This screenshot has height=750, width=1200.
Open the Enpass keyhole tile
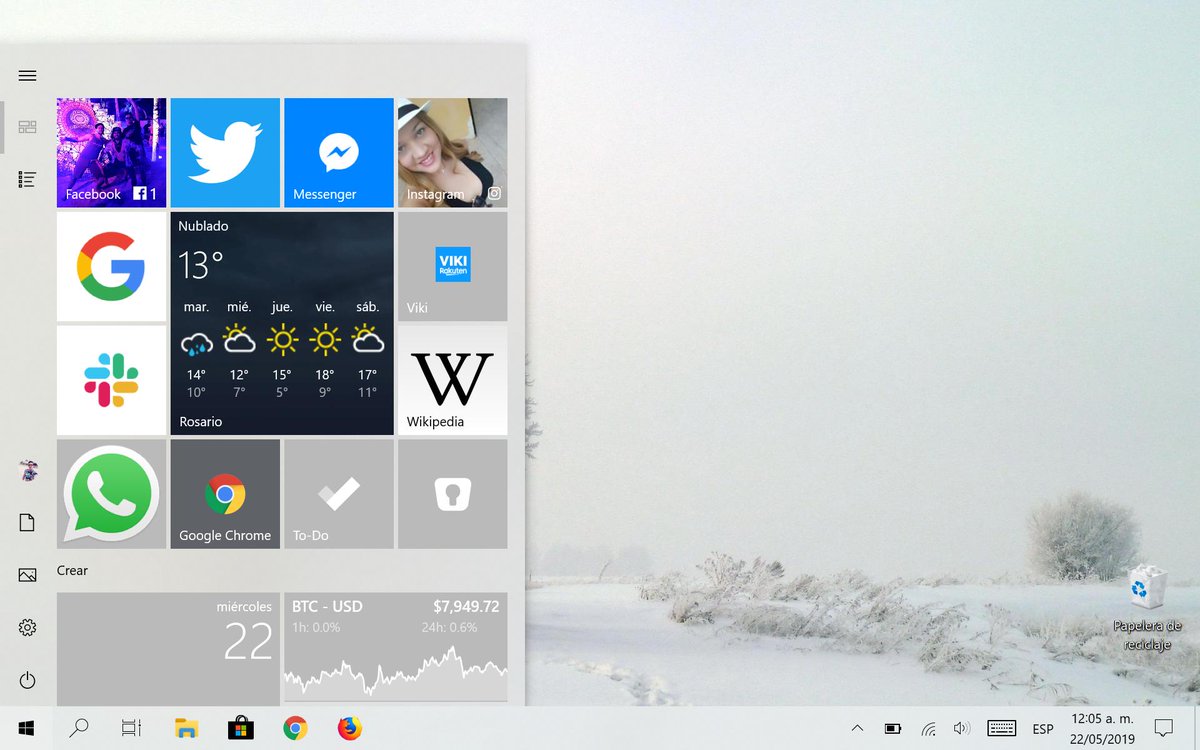pos(453,494)
